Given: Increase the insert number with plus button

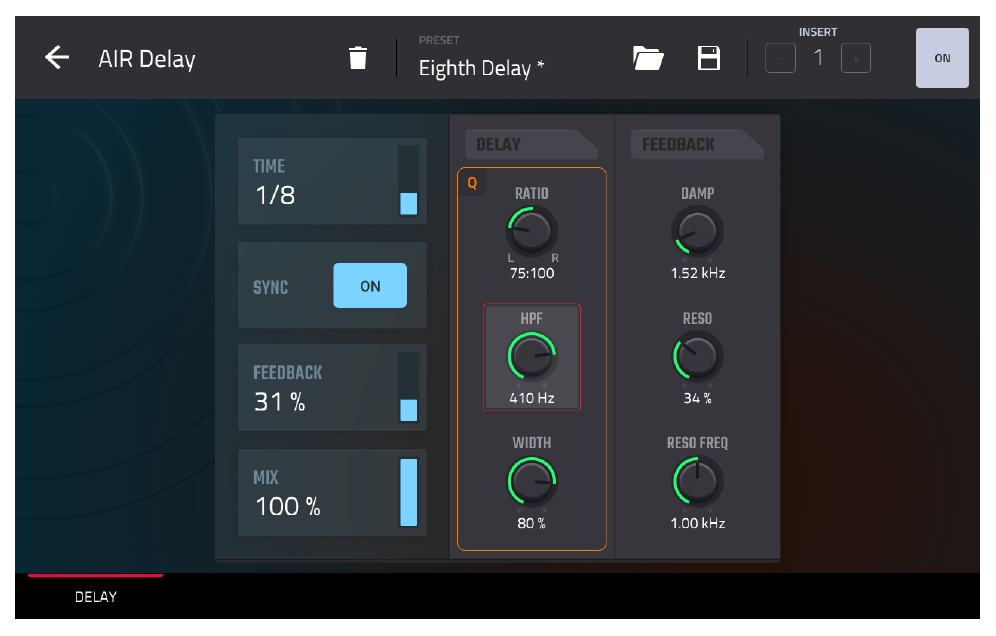Looking at the screenshot, I should coord(856,58).
